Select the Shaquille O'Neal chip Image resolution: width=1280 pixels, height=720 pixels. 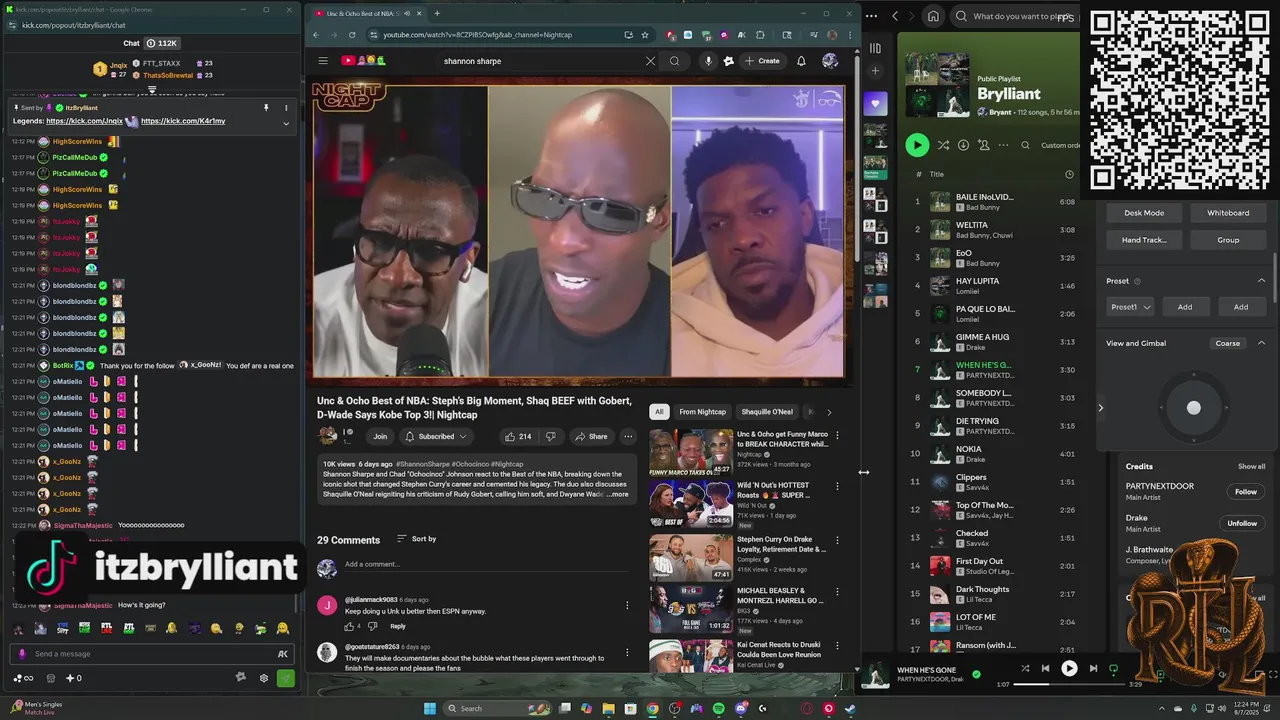tap(767, 412)
